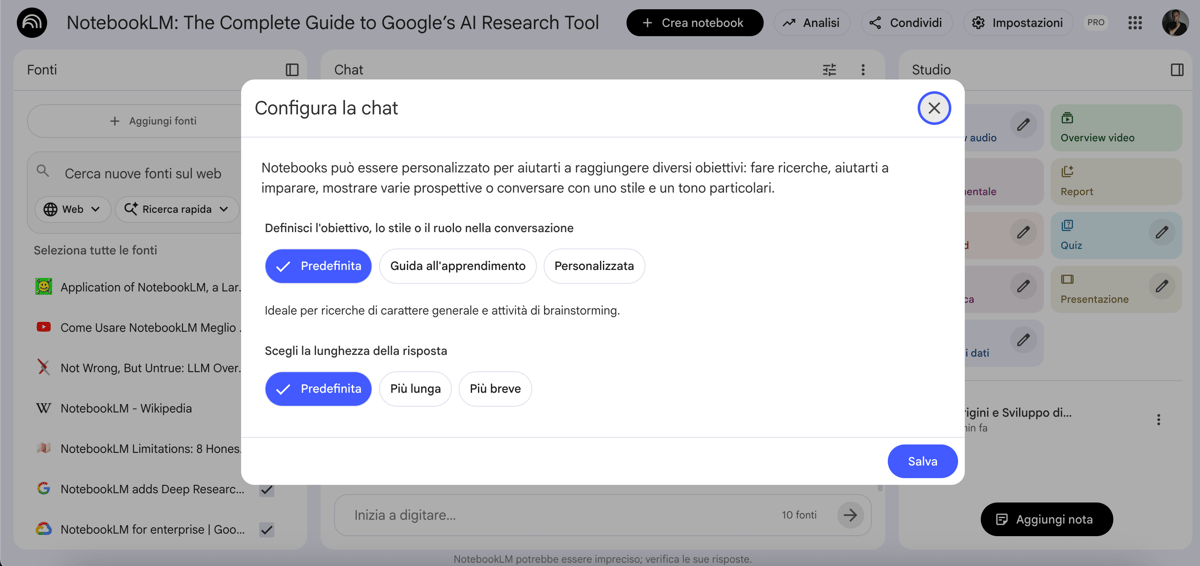Click the NotebookLM logo icon

tap(32, 22)
